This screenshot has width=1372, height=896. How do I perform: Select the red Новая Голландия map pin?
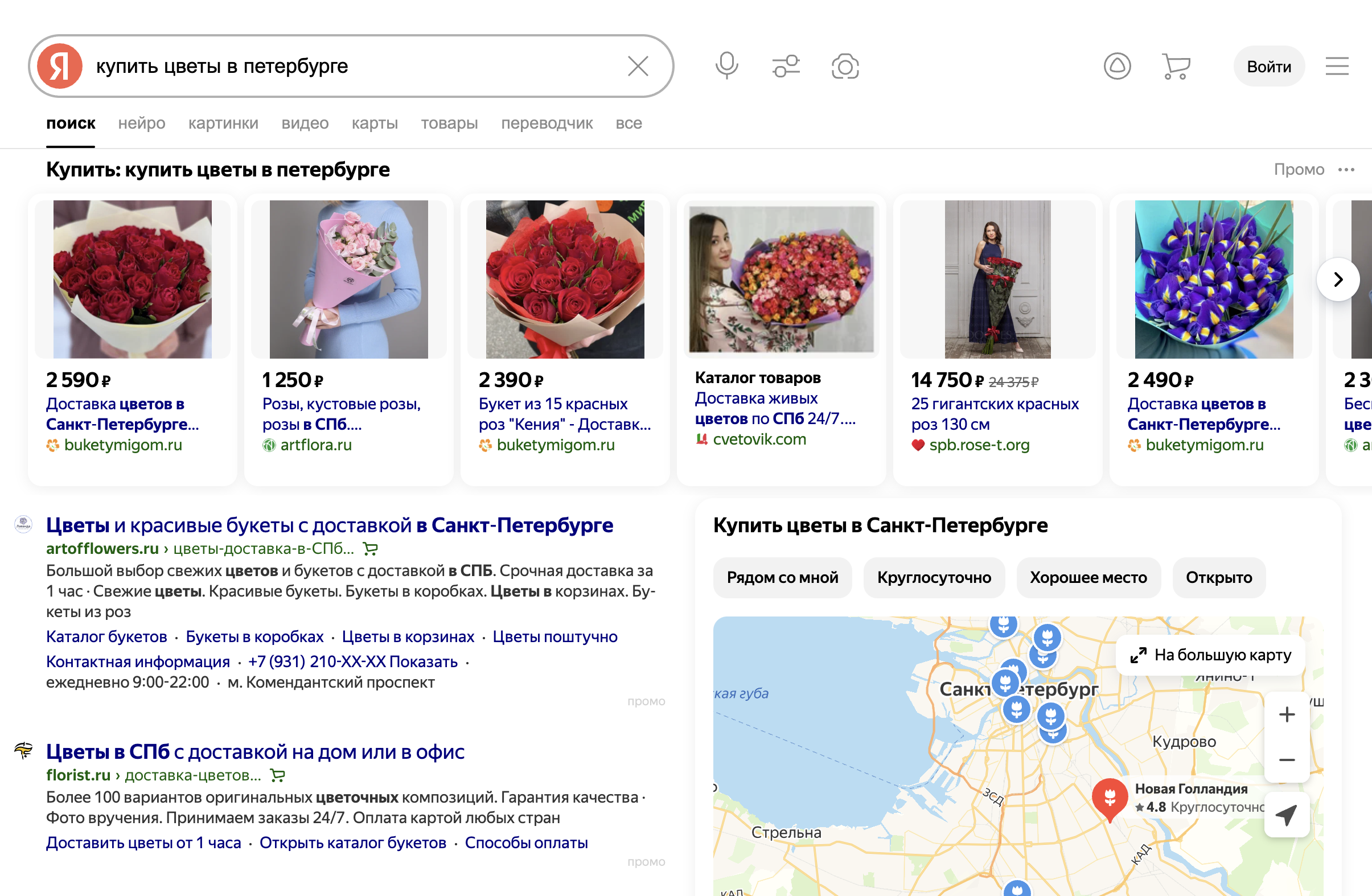click(x=1110, y=798)
